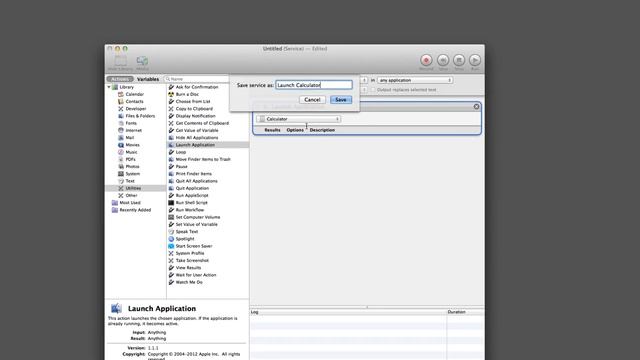Select Get Value of Variable action

tap(197, 131)
